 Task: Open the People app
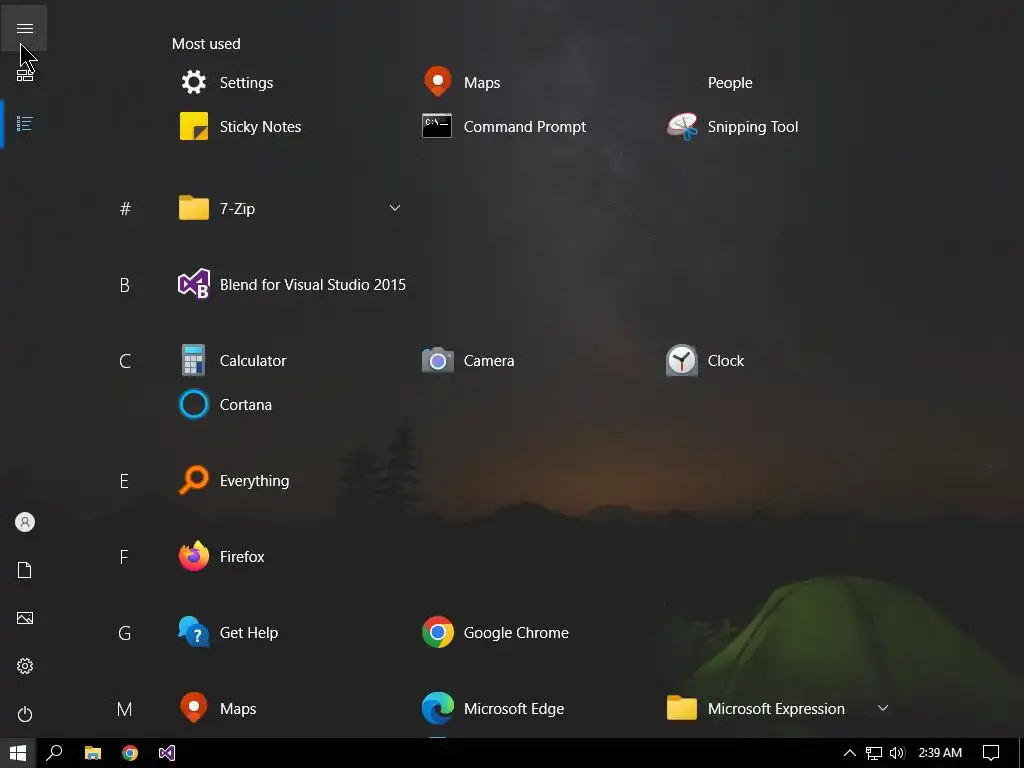pyautogui.click(x=729, y=82)
